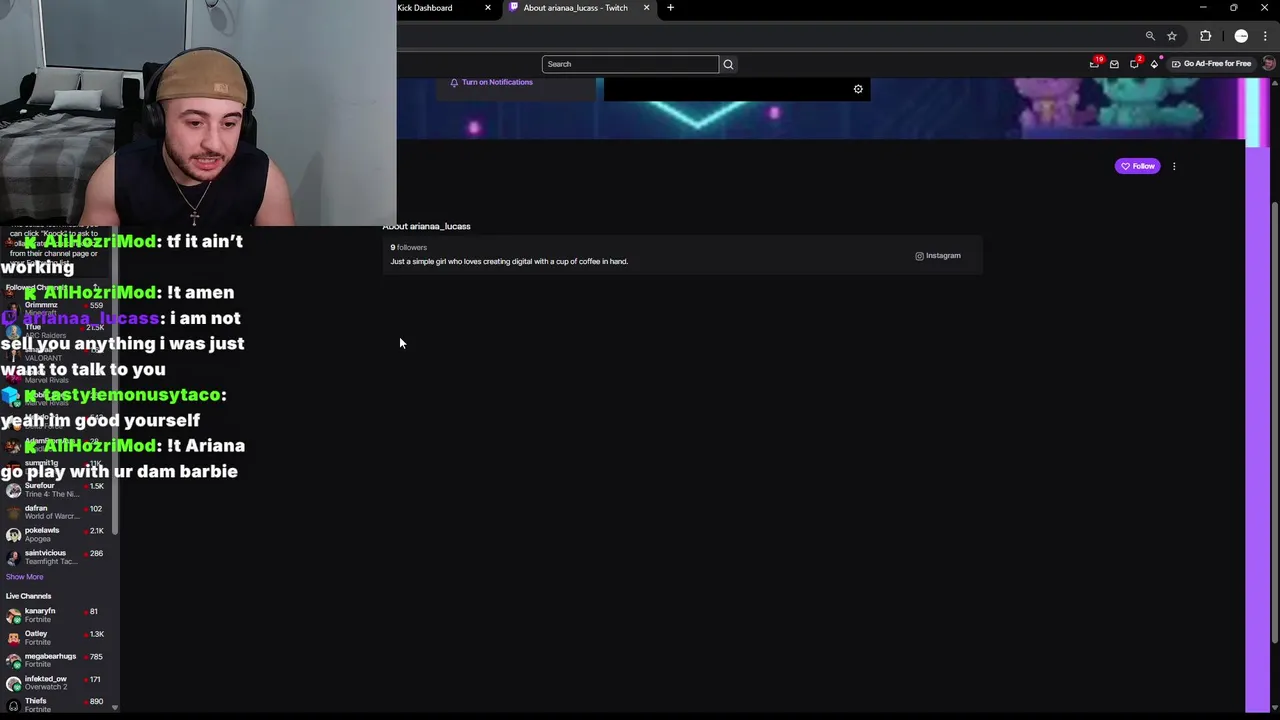Click kanaryfn avatar thumbnail in Live Channels

(x=13, y=615)
